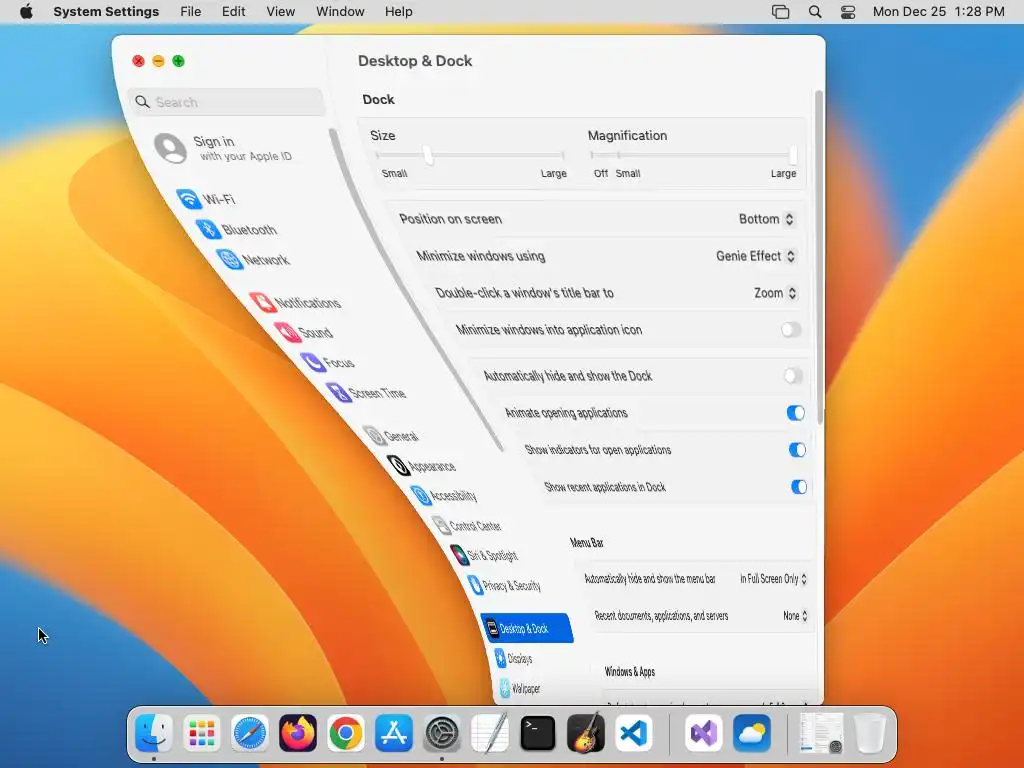
Task: Open Control Center from menu bar
Action: [x=848, y=12]
